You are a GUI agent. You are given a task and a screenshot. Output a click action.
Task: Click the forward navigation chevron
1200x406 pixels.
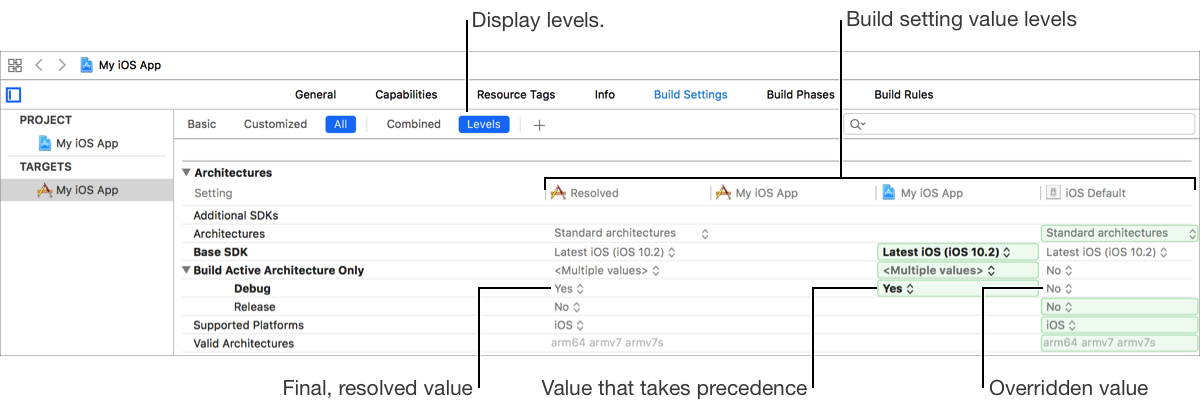tap(62, 65)
